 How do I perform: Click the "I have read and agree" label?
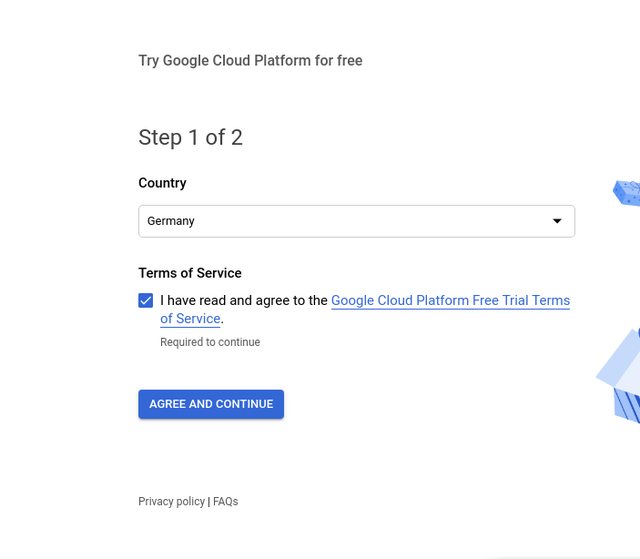point(244,300)
